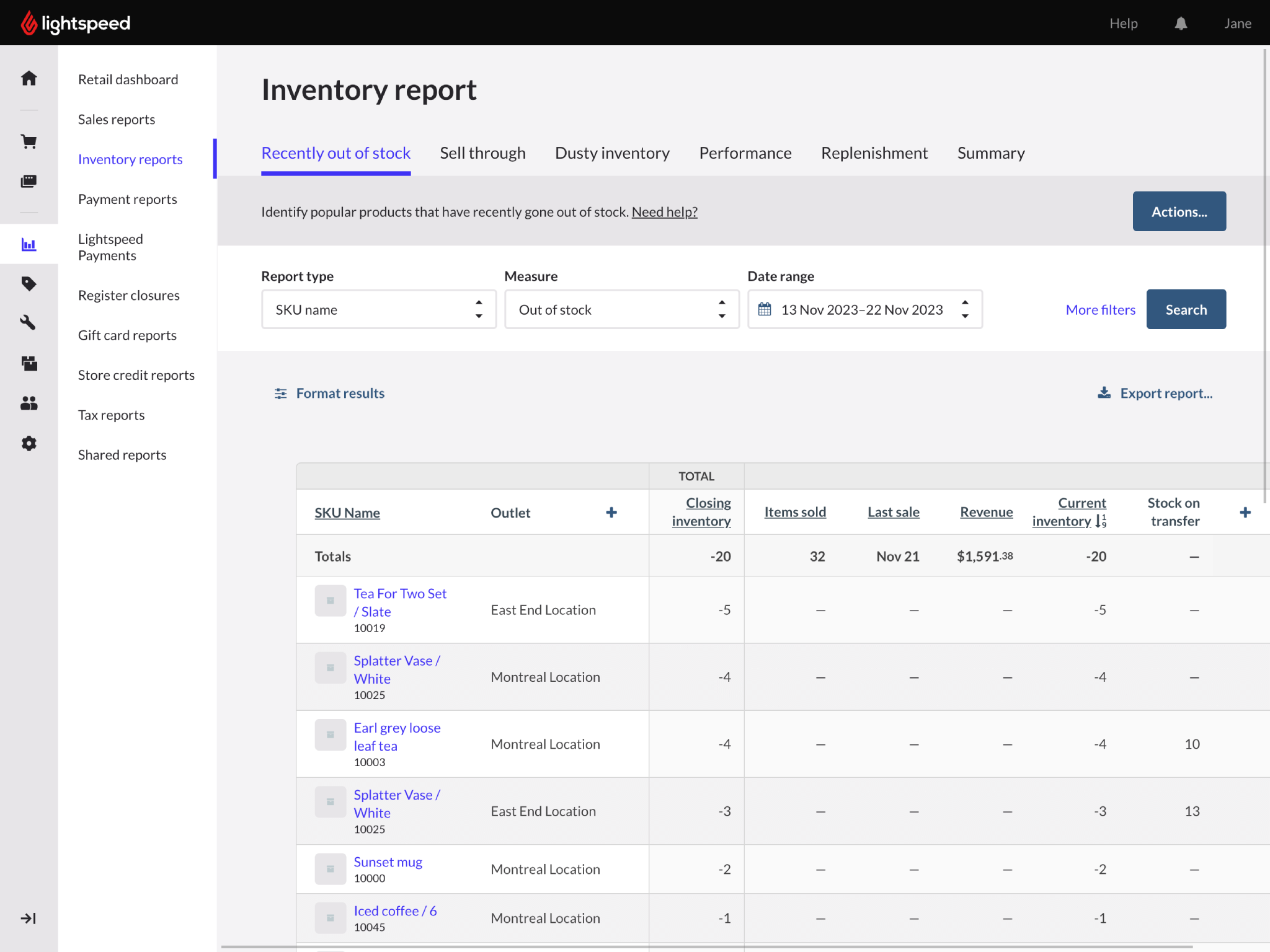This screenshot has width=1270, height=952.
Task: Click the home icon in sidebar
Action: click(29, 79)
